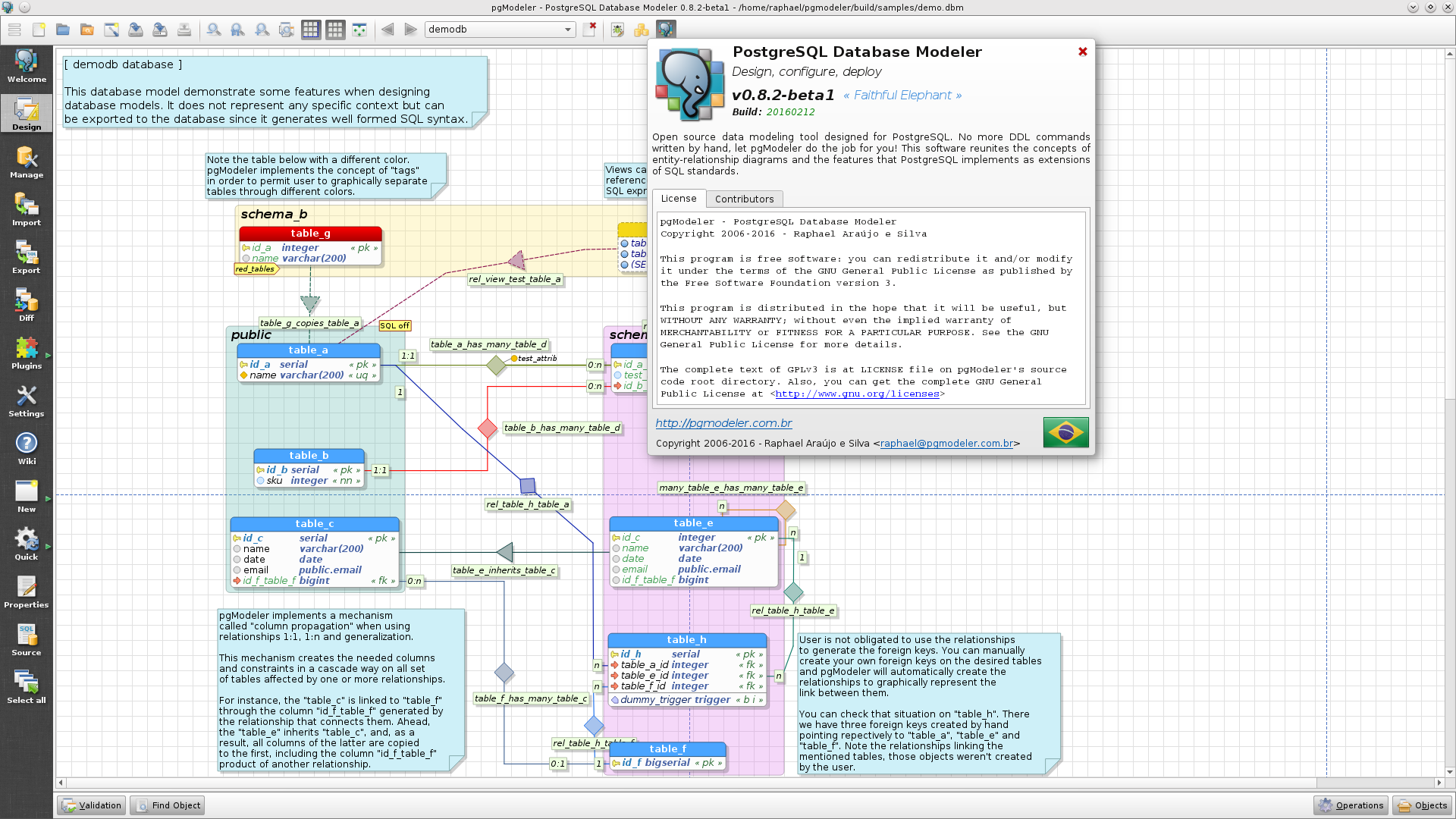Click the Import sidebar icon

[27, 209]
